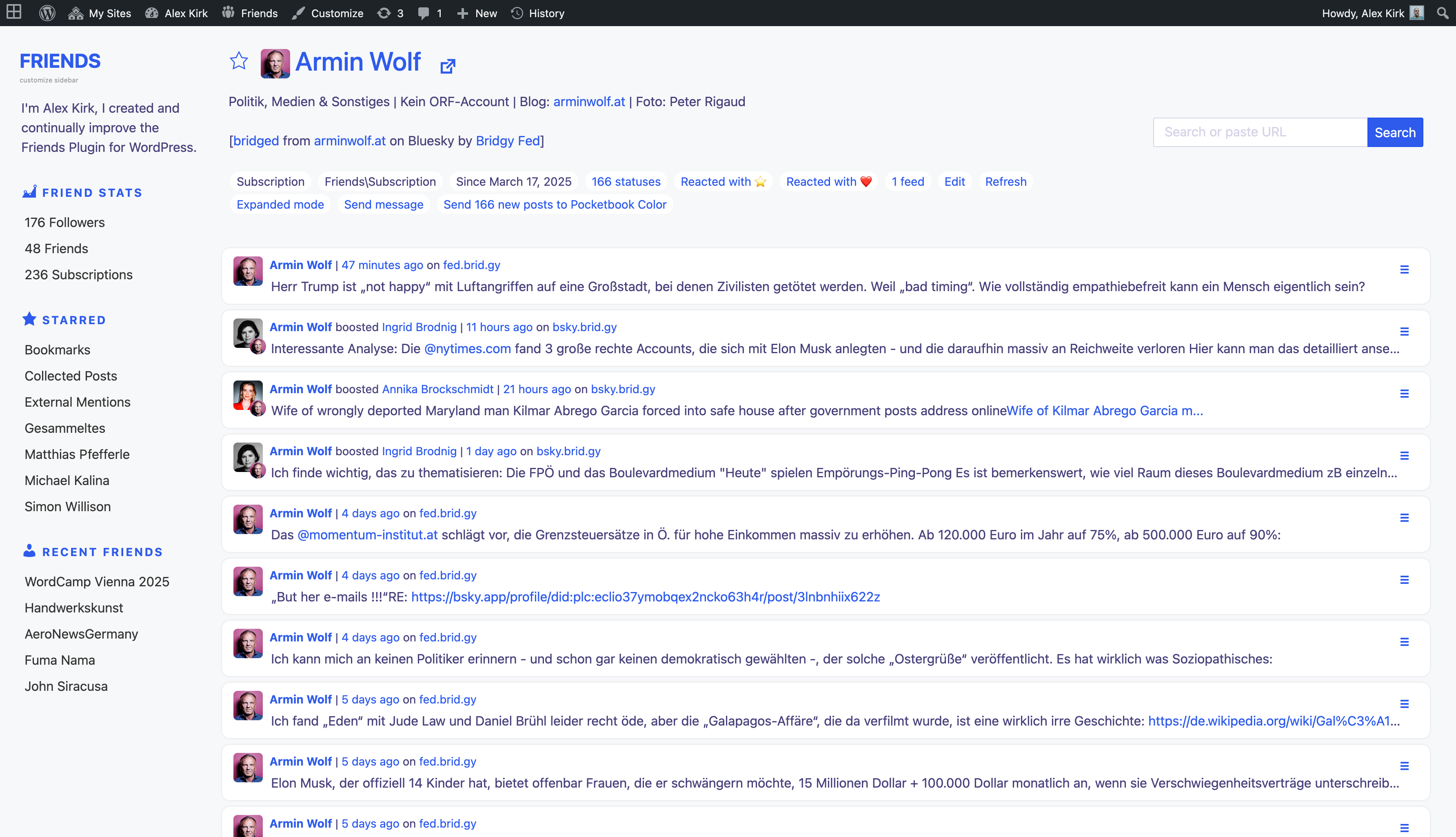Open Armin Wolf's external profile link icon

point(447,66)
